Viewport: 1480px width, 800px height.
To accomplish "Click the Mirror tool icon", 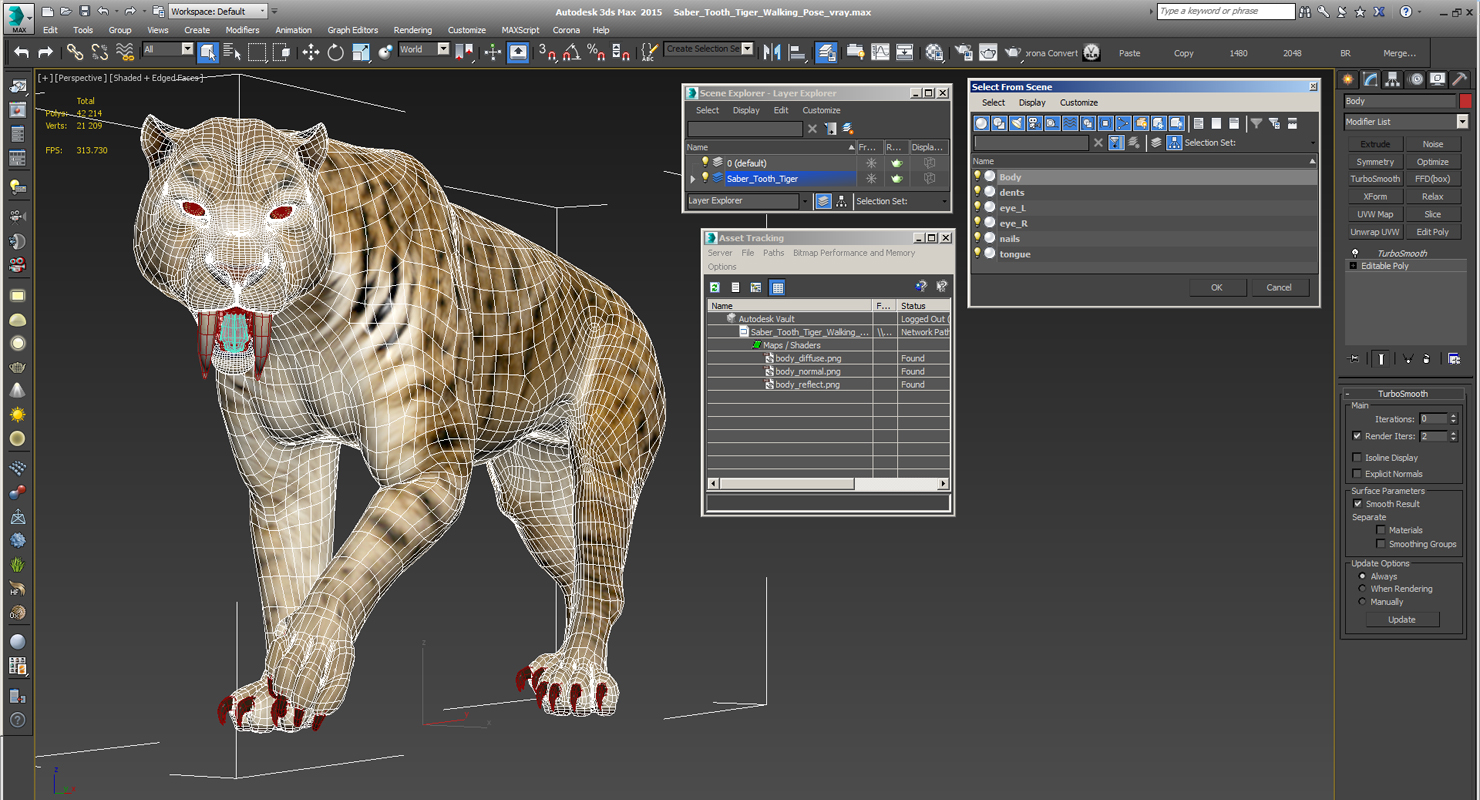I will click(772, 52).
